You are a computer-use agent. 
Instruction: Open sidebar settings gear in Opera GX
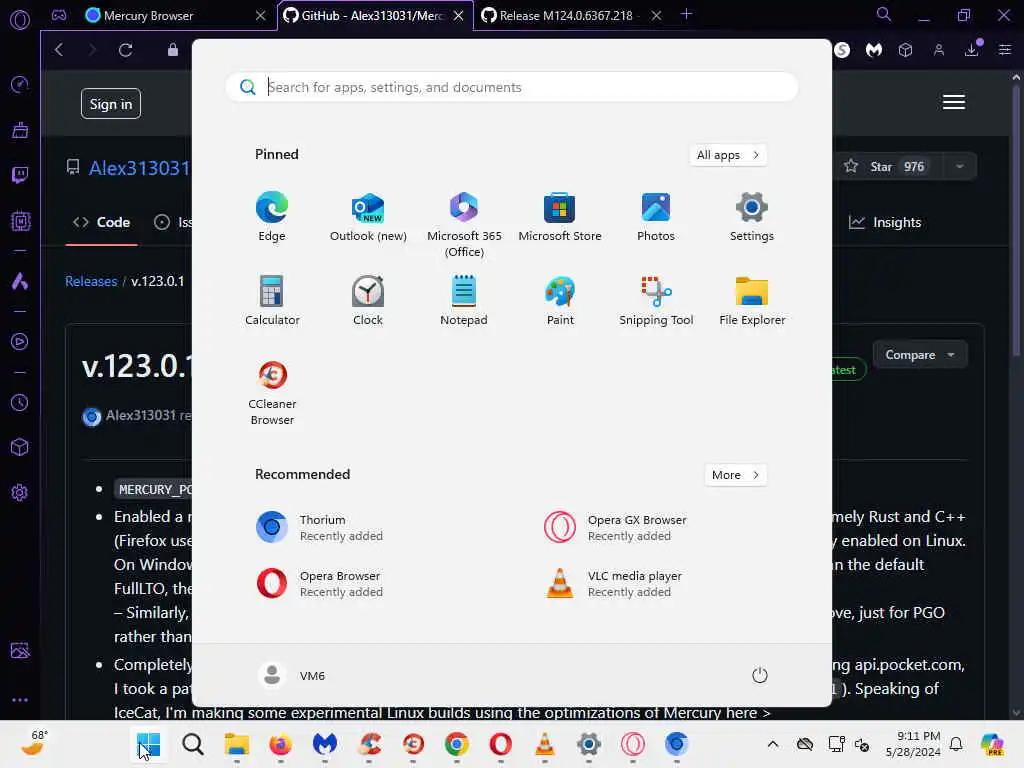pyautogui.click(x=20, y=492)
